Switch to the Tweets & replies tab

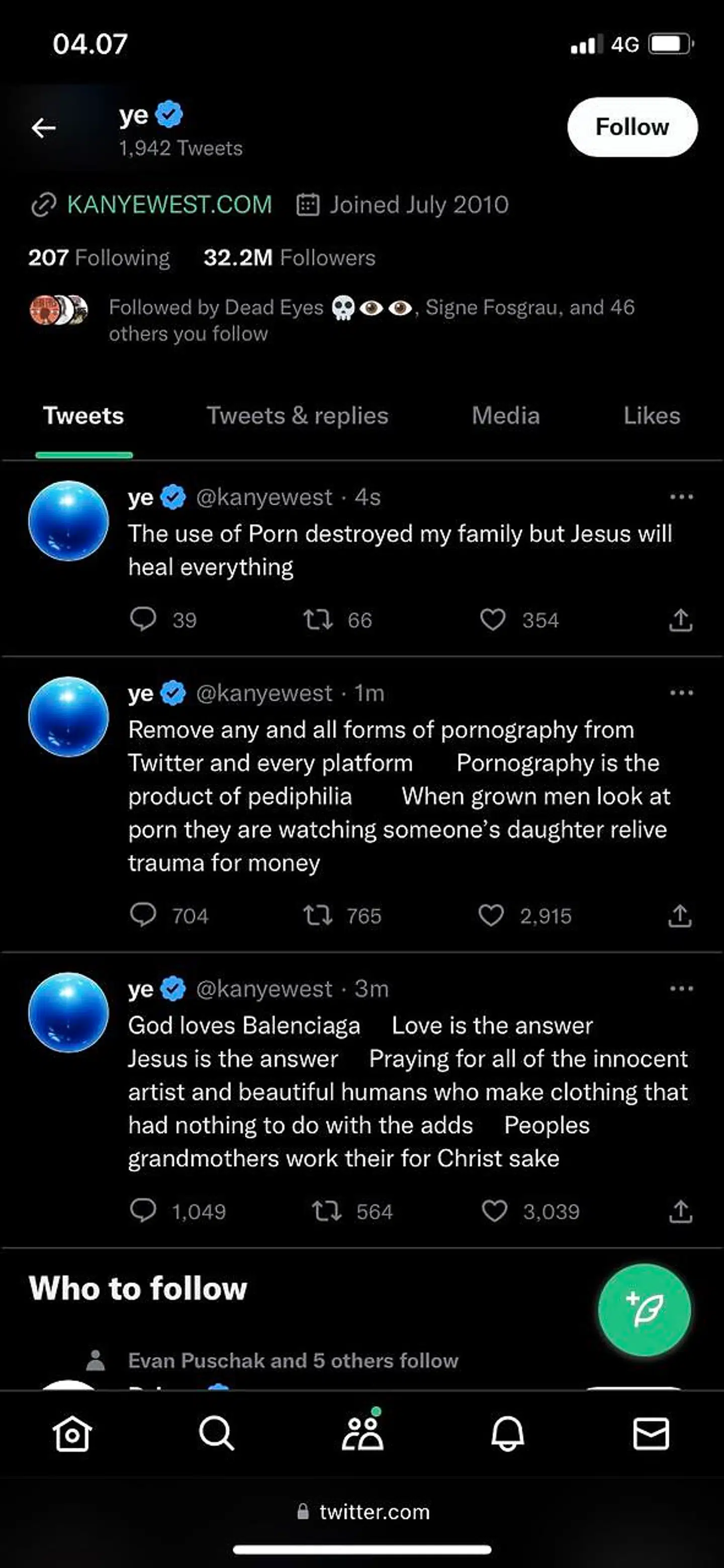297,416
